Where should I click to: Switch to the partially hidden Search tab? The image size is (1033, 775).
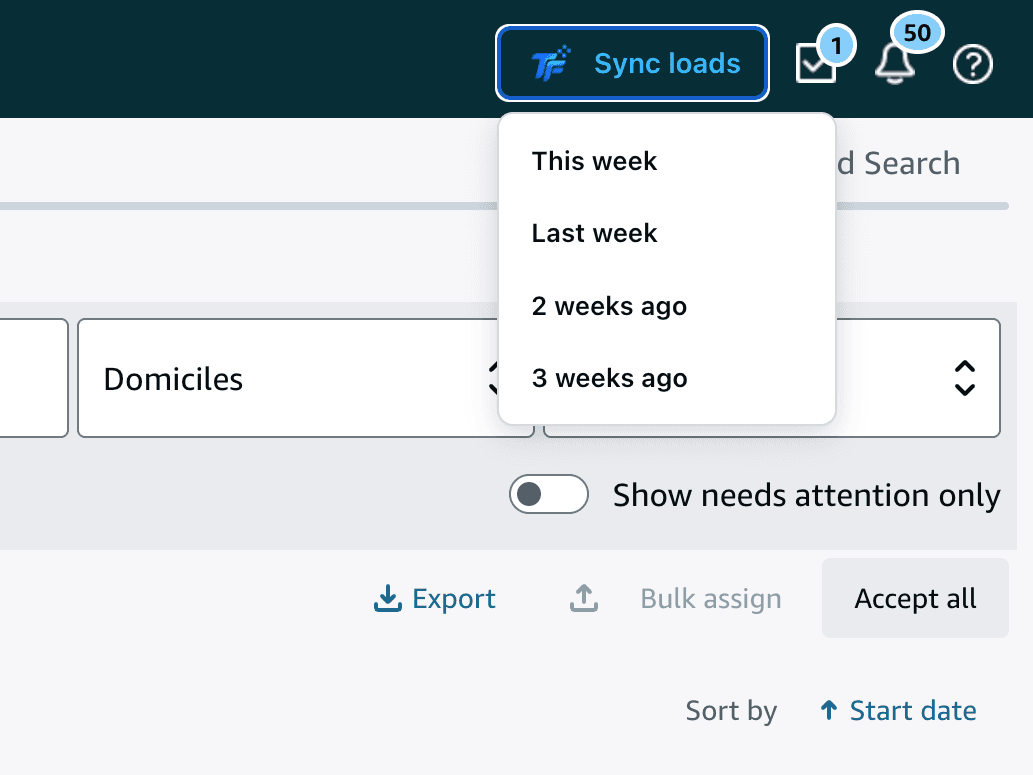click(x=899, y=163)
